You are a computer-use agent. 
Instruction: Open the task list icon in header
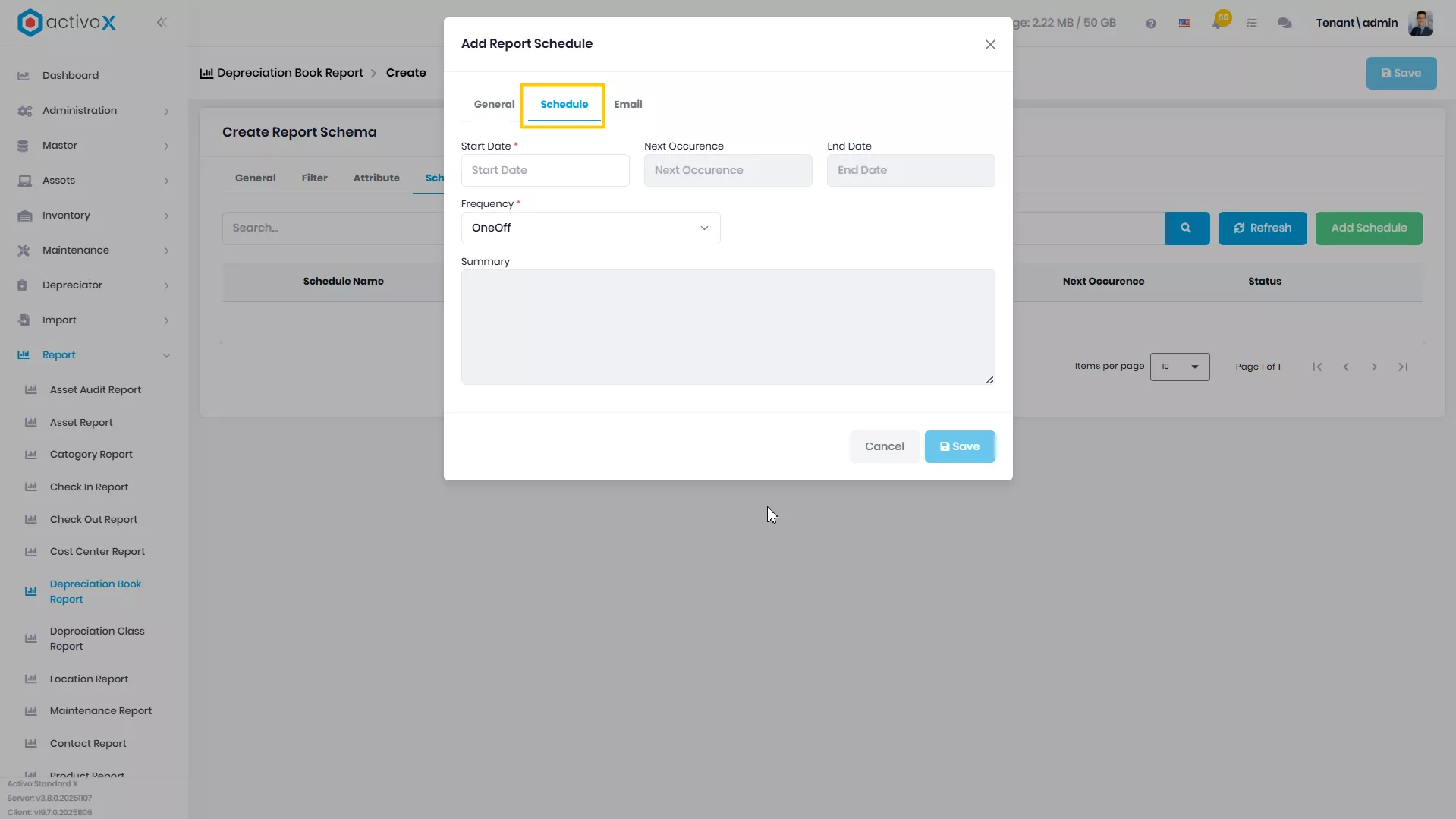1252,24
